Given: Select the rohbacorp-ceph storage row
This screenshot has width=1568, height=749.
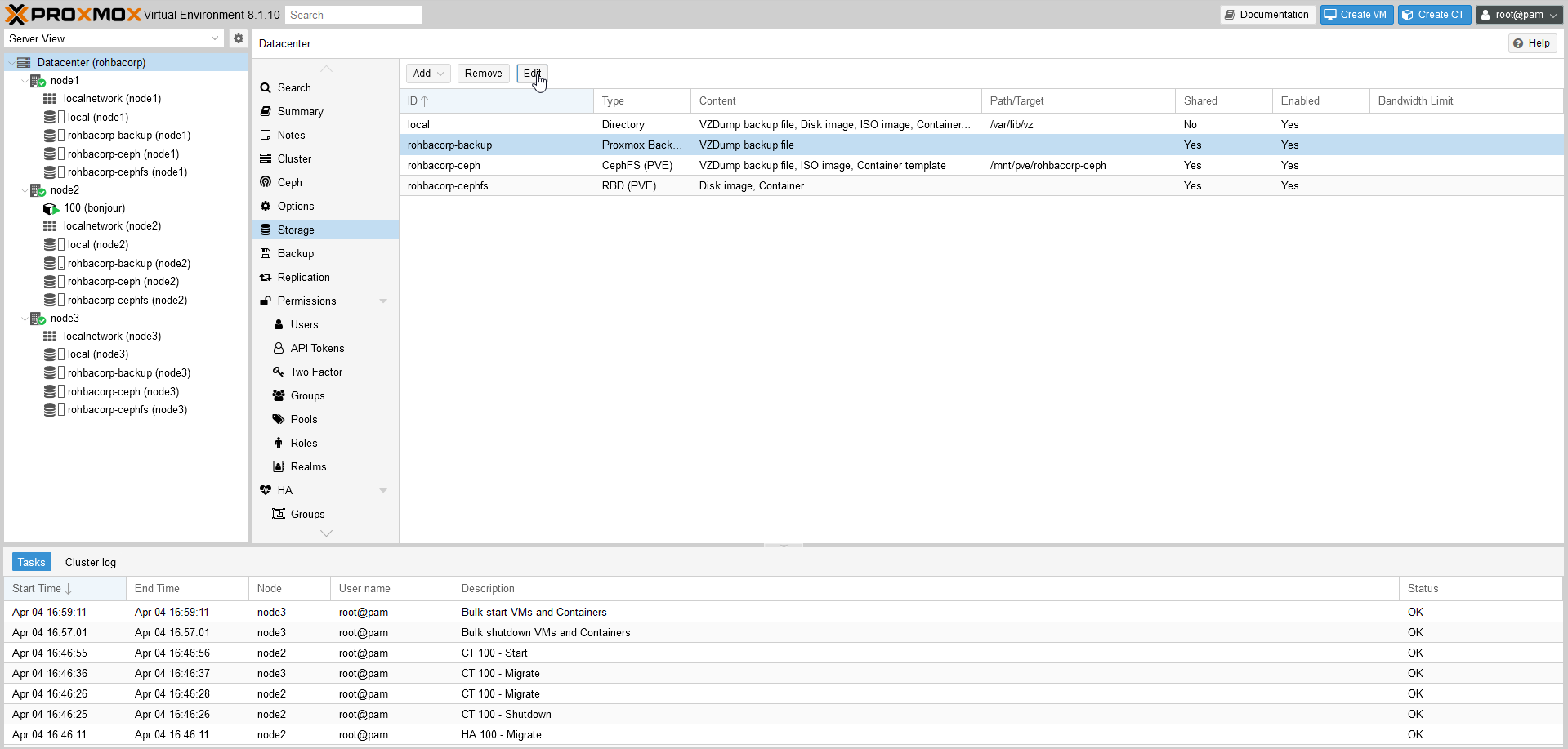Looking at the screenshot, I should pos(981,166).
